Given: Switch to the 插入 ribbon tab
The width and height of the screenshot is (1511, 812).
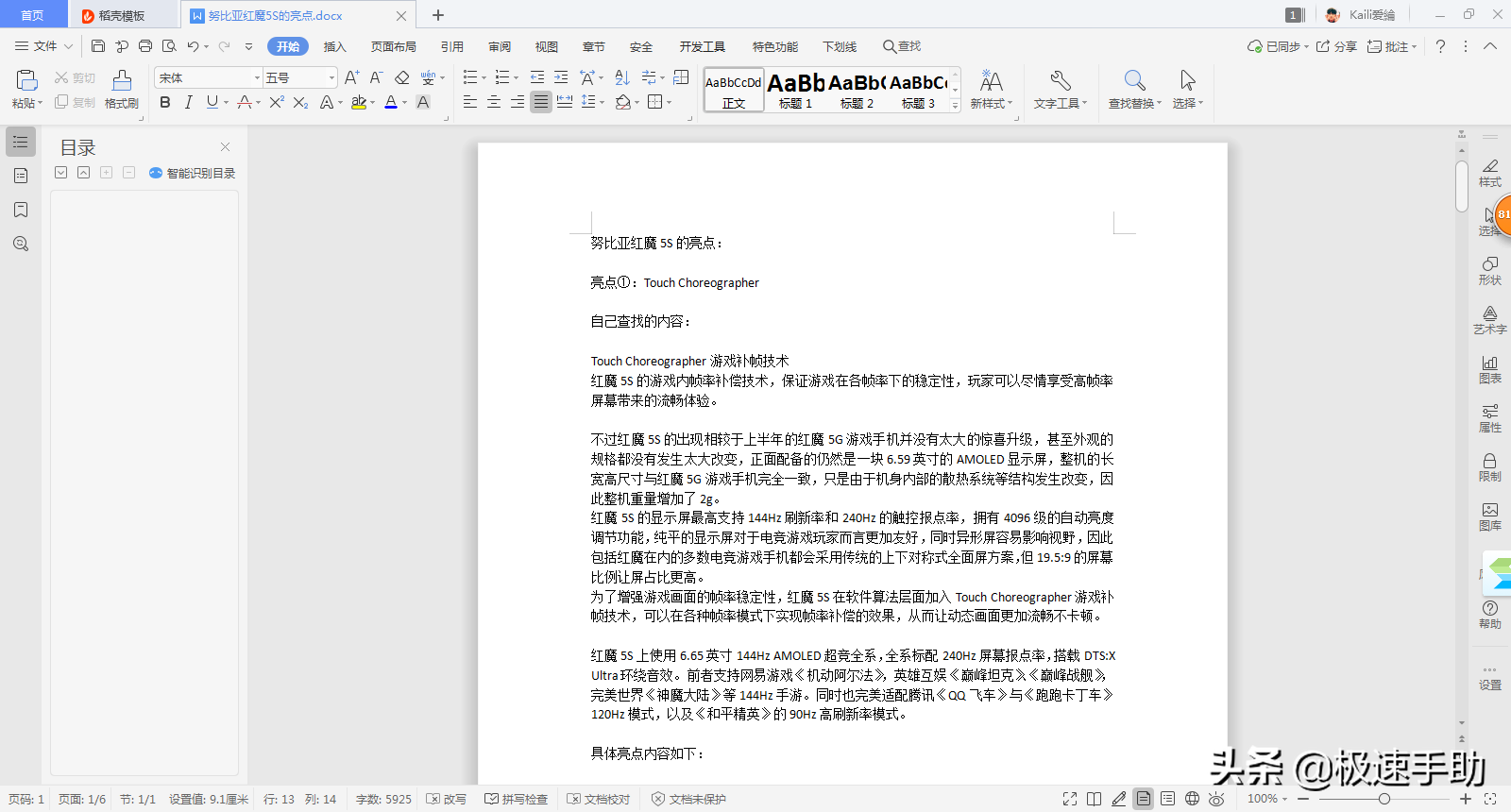Looking at the screenshot, I should [x=335, y=46].
